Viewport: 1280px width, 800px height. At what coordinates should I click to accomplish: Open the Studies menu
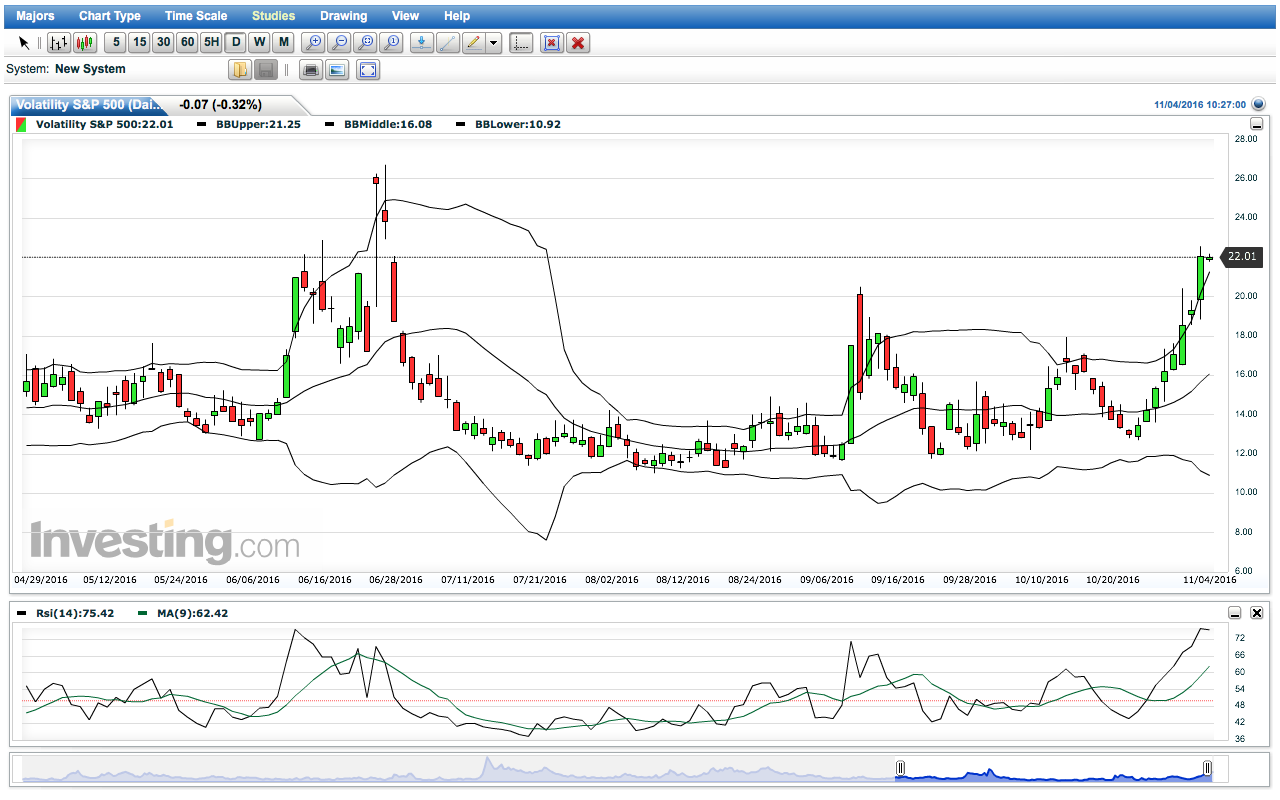pos(273,16)
